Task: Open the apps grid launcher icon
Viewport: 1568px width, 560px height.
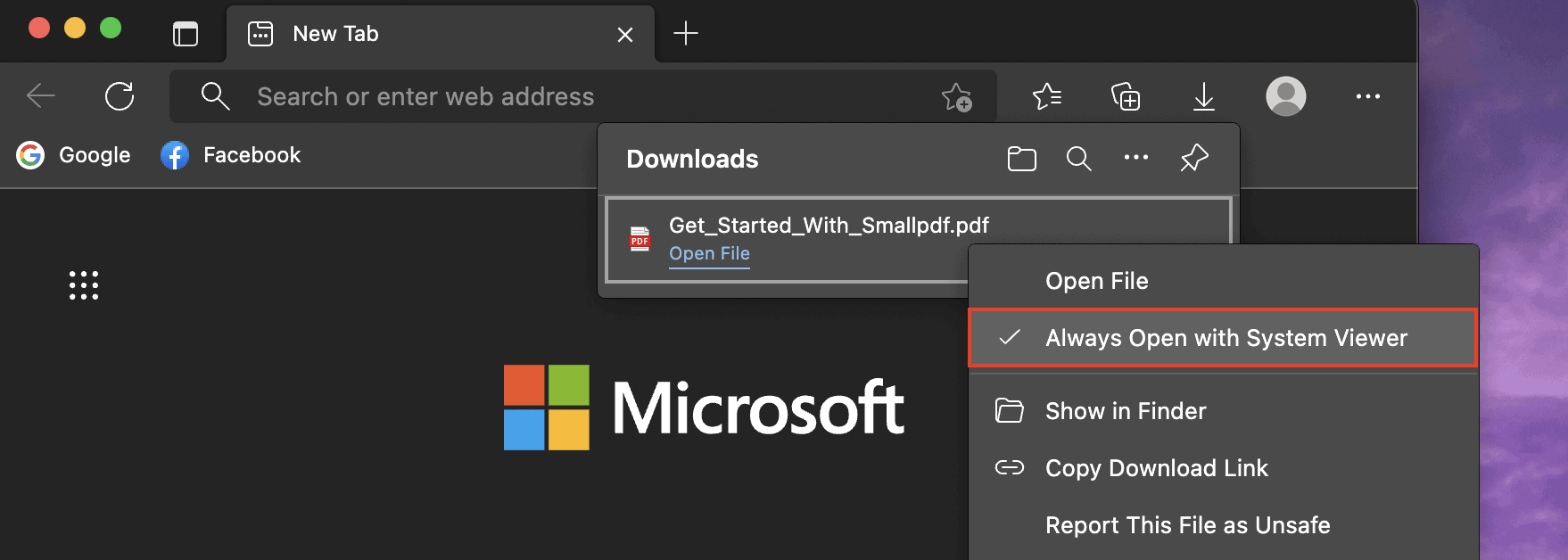Action: pyautogui.click(x=84, y=285)
